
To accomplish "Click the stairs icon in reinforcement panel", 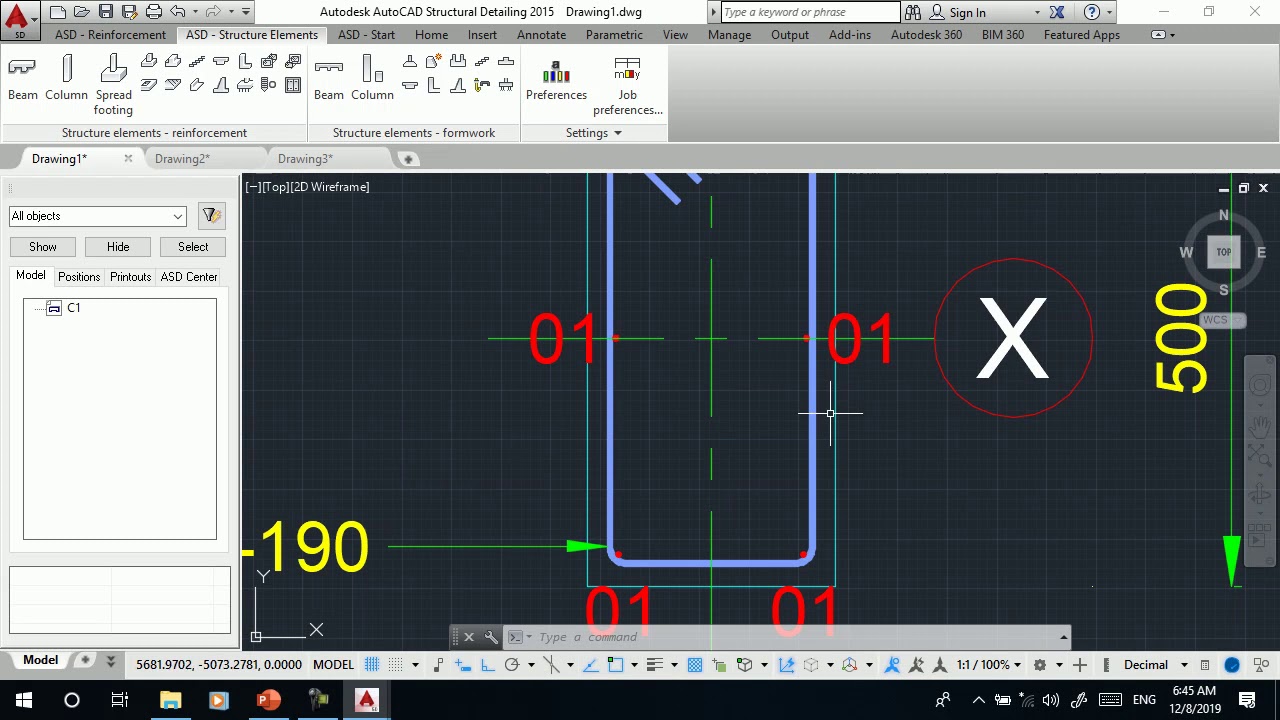I will (x=197, y=62).
